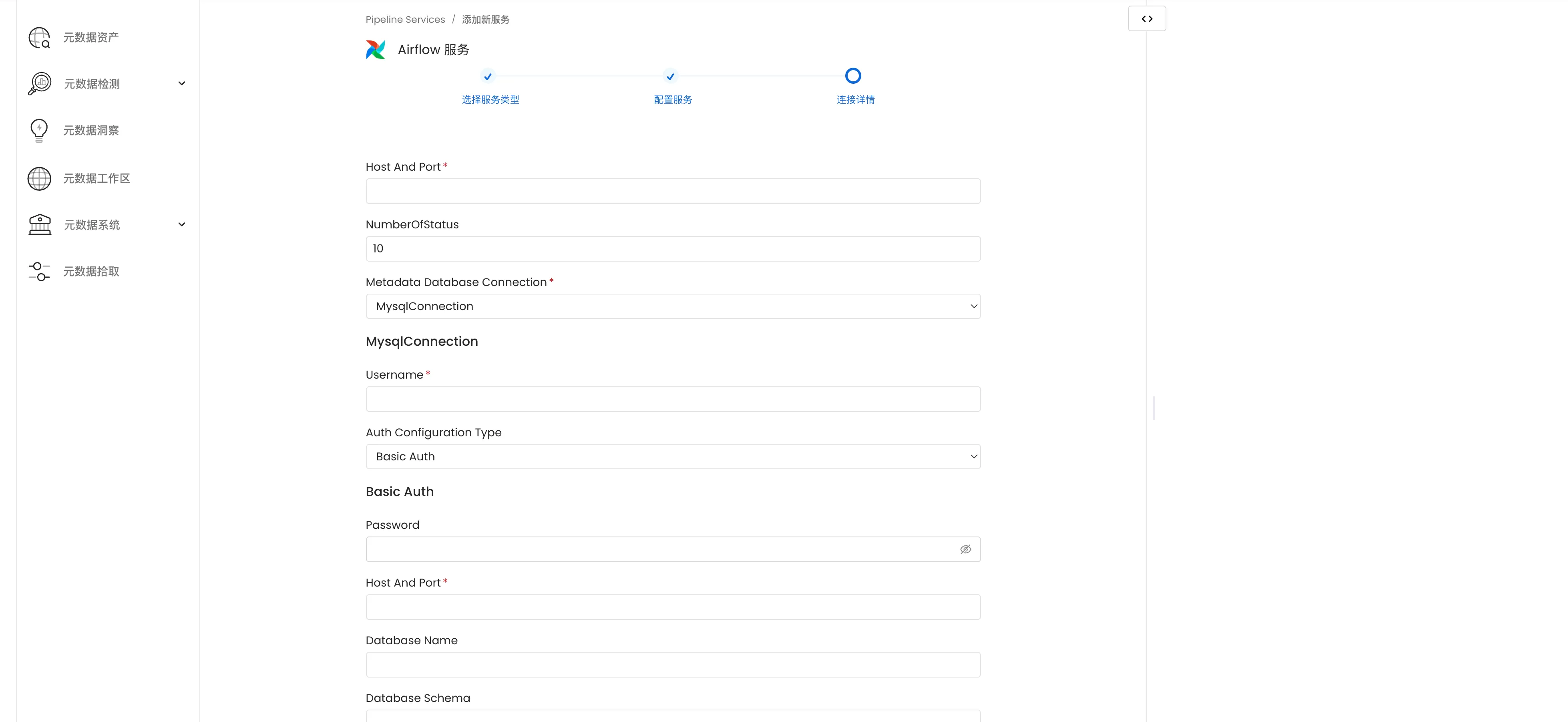Click the 元数据系统 bank building icon
Viewport: 1568px width, 722px height.
40,225
